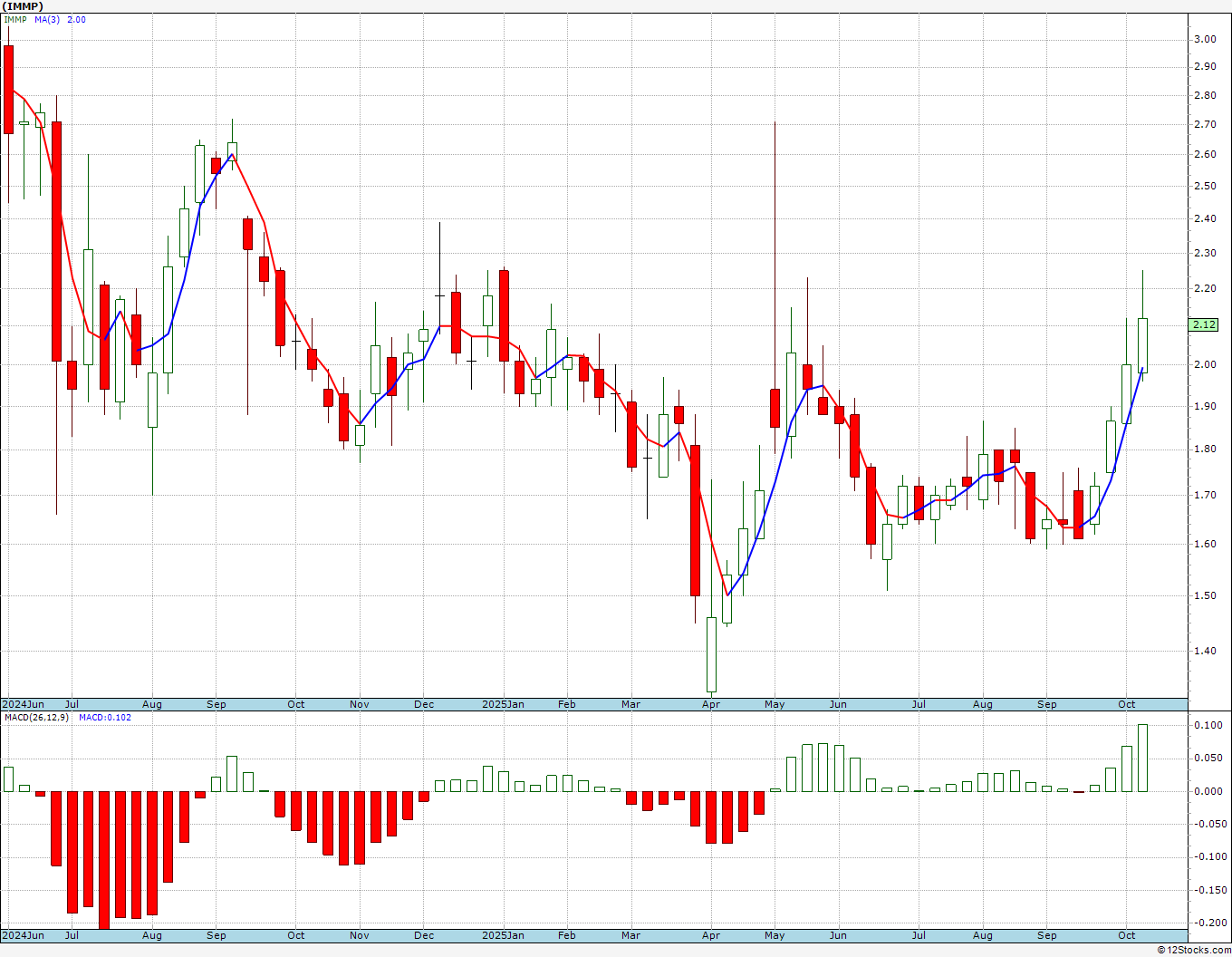Select the MACD:0.102 value label
The height and width of the screenshot is (957, 1232).
click(x=105, y=717)
